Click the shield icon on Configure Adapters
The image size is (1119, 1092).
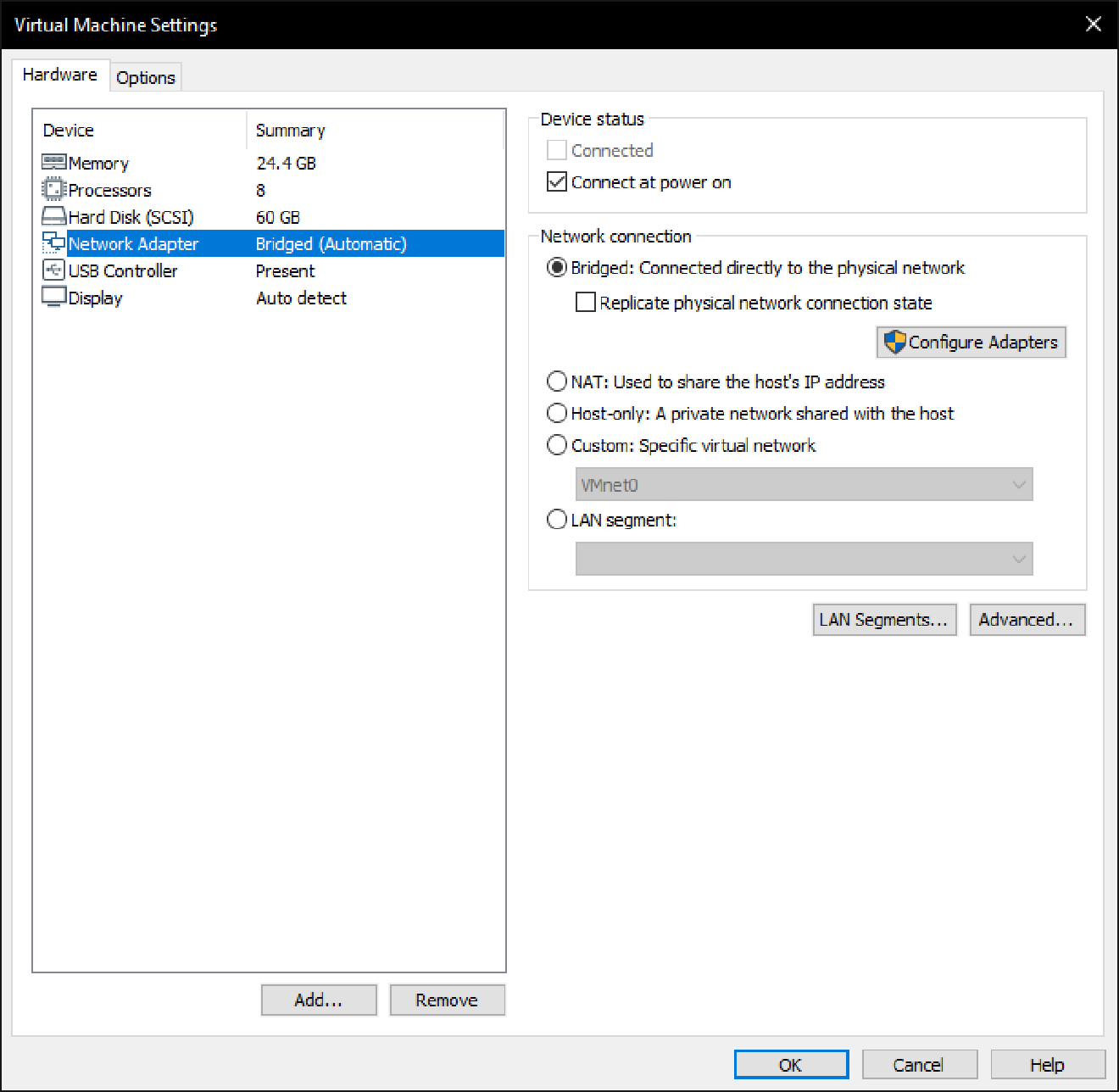[x=896, y=342]
